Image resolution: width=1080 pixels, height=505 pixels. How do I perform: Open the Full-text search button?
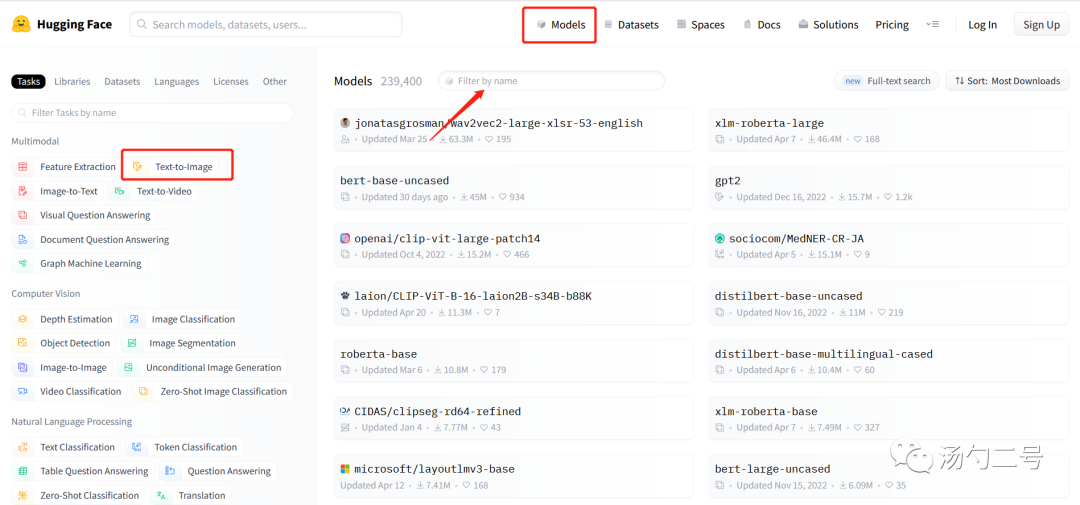point(886,81)
